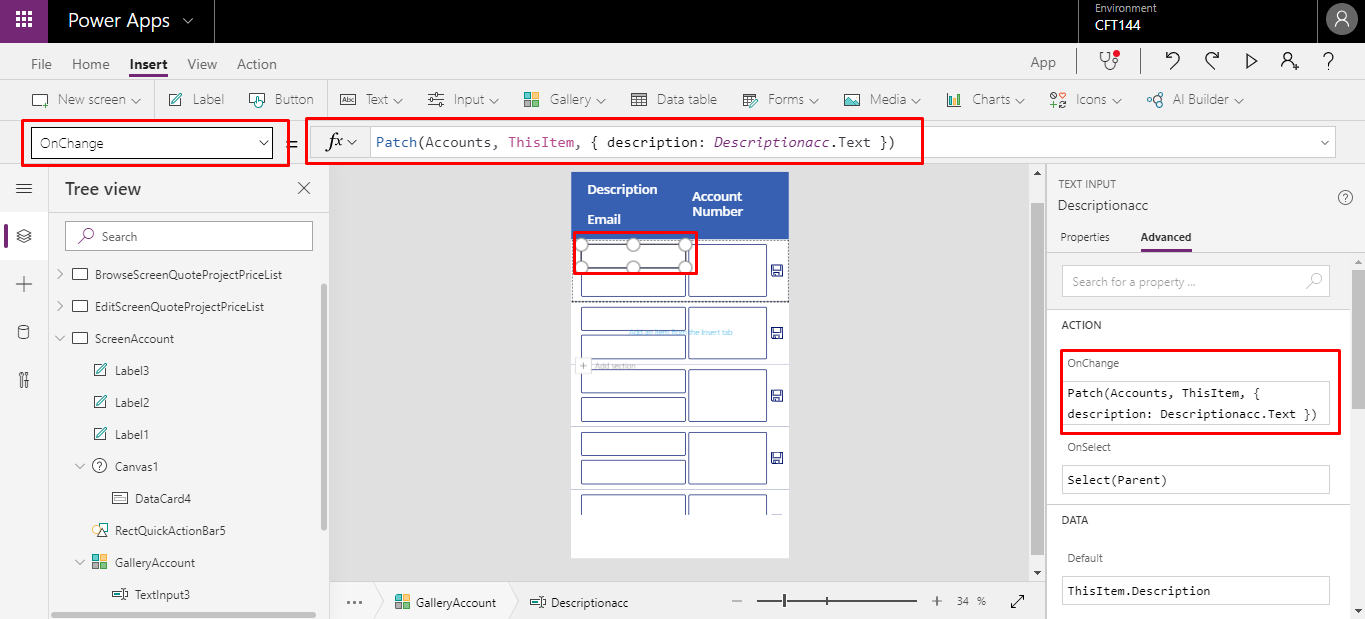Expand EditScreenQuoteProjectPriceList in tree
This screenshot has height=619, width=1365.
tap(60, 306)
